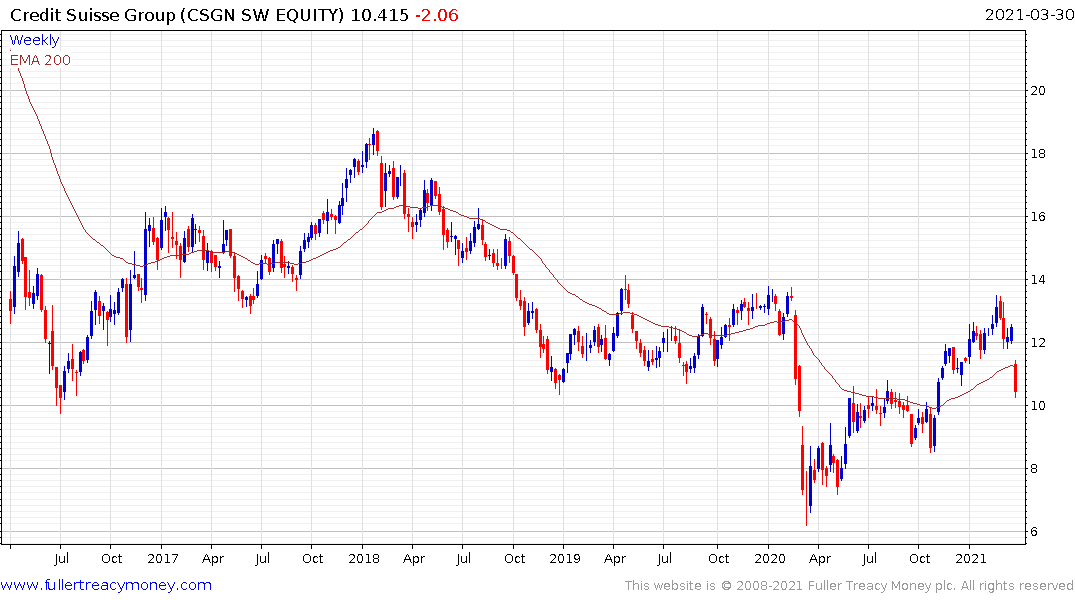Click the 2019 year axis label

565,558
